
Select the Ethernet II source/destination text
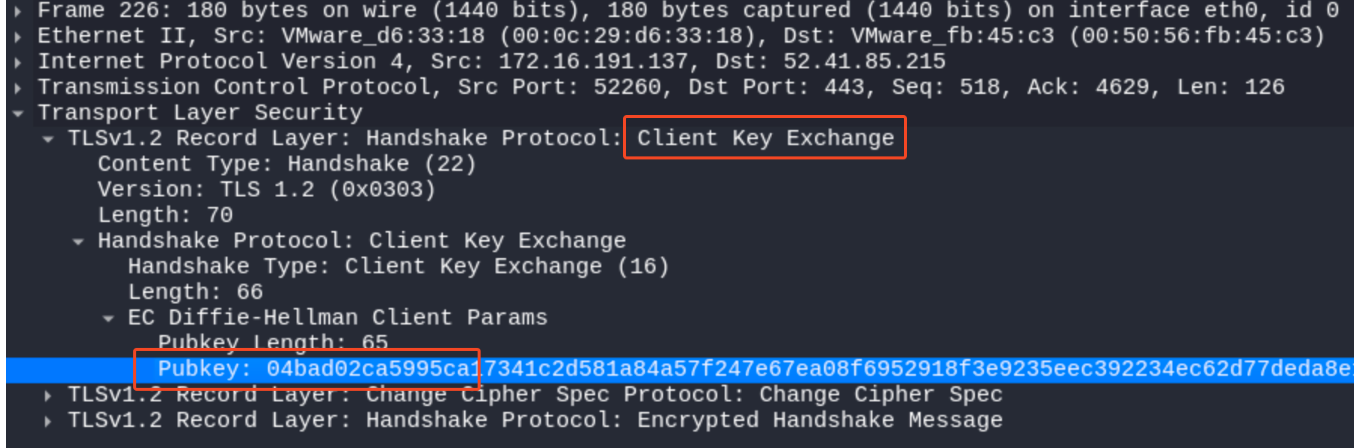coord(680,36)
